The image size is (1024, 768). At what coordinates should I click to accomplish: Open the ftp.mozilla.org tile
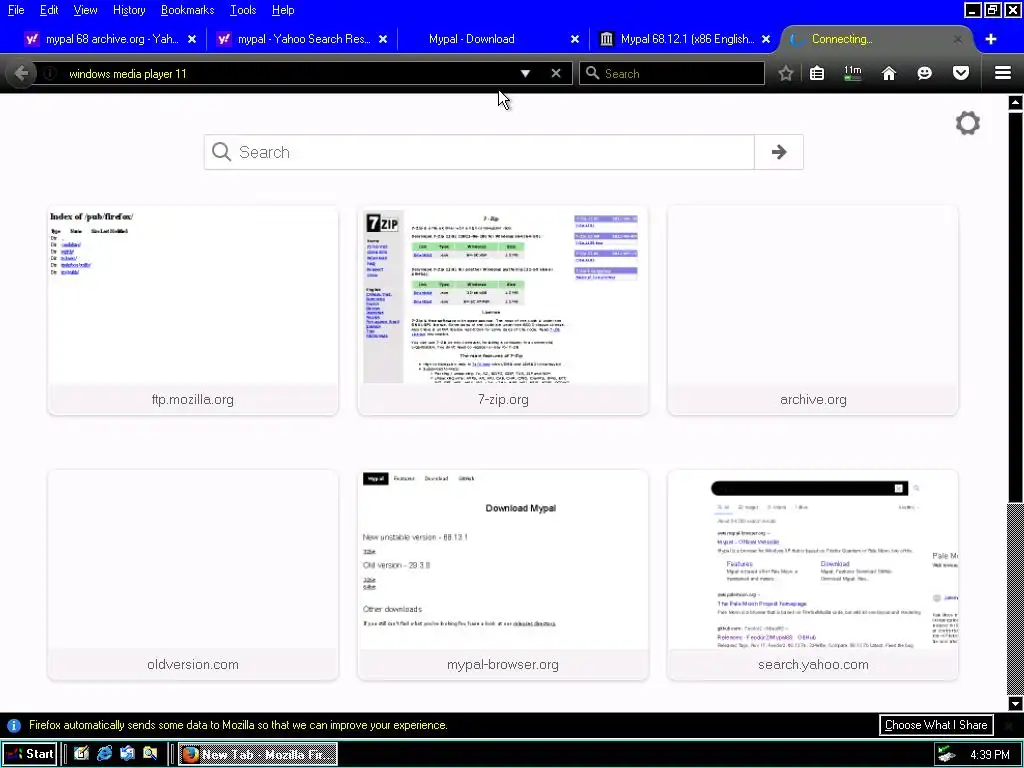193,310
